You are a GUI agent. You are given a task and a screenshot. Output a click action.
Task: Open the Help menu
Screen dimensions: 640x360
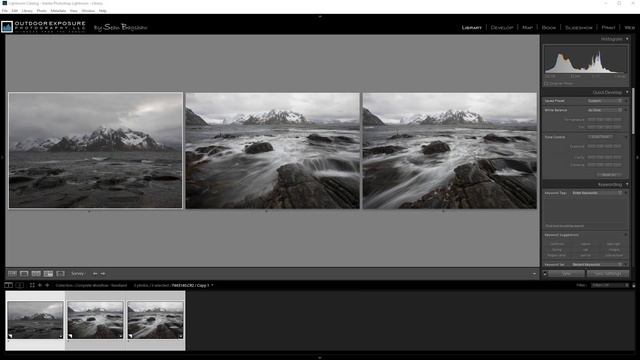103,11
